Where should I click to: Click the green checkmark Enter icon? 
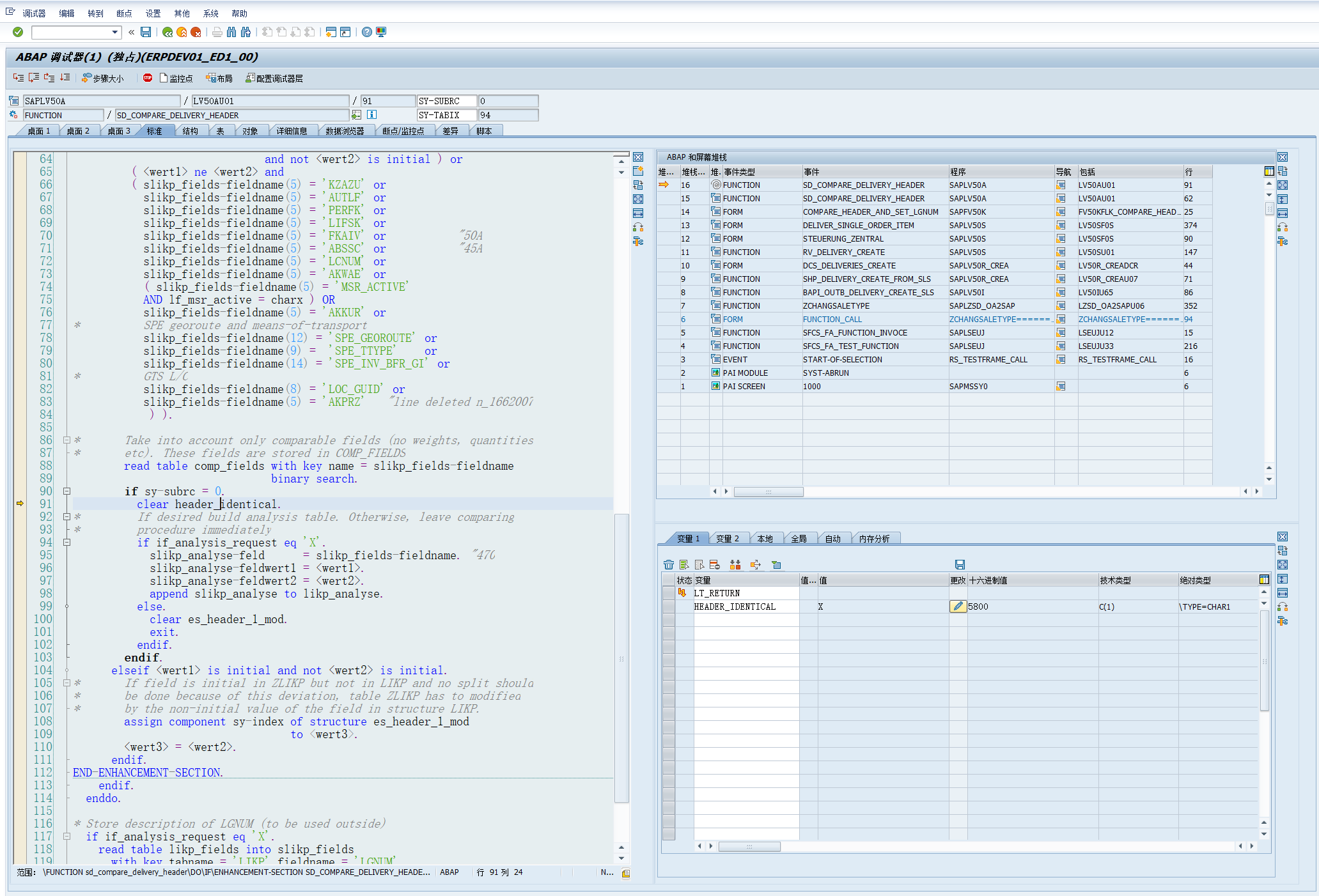point(18,32)
